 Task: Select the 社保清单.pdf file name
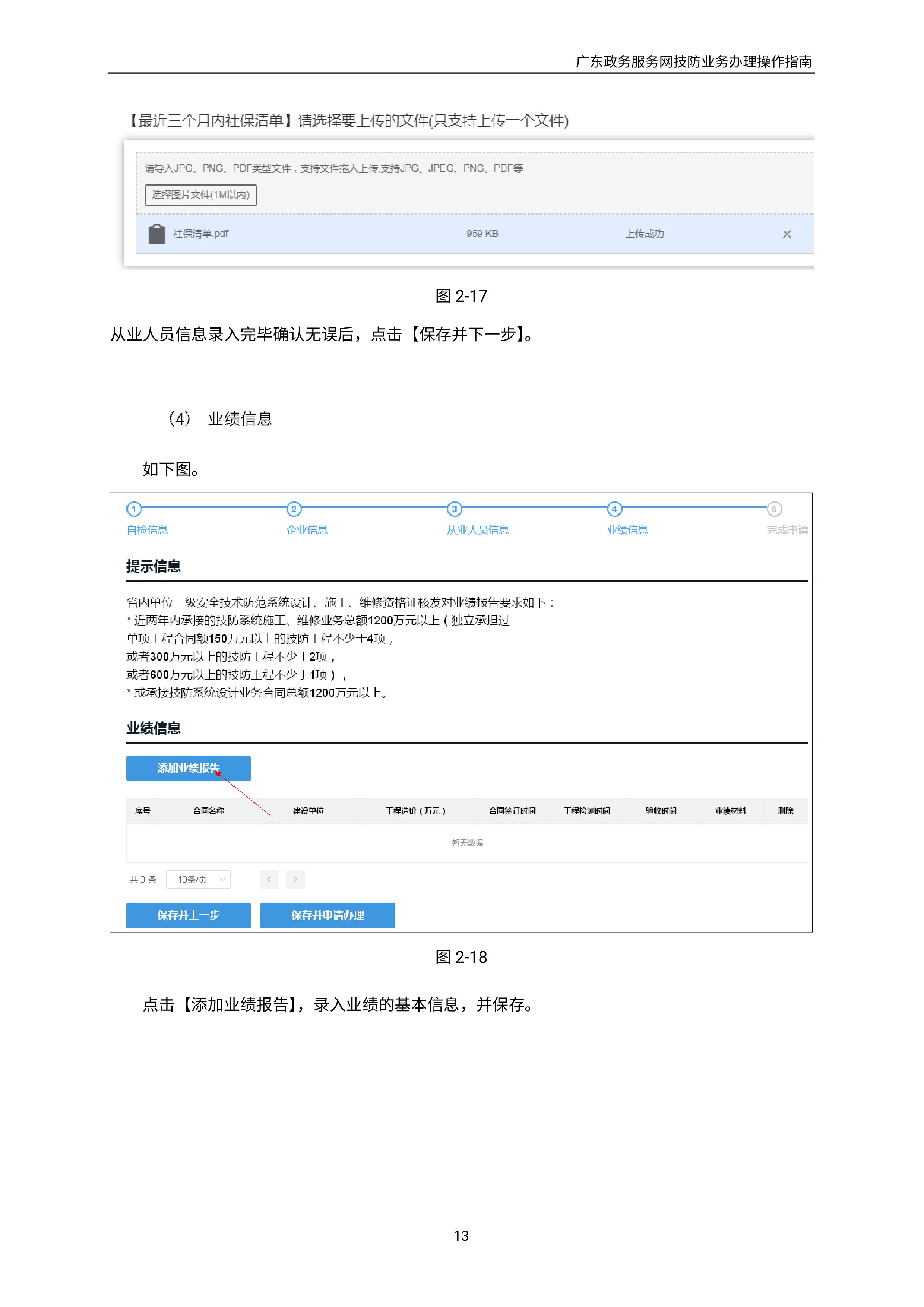tap(200, 234)
